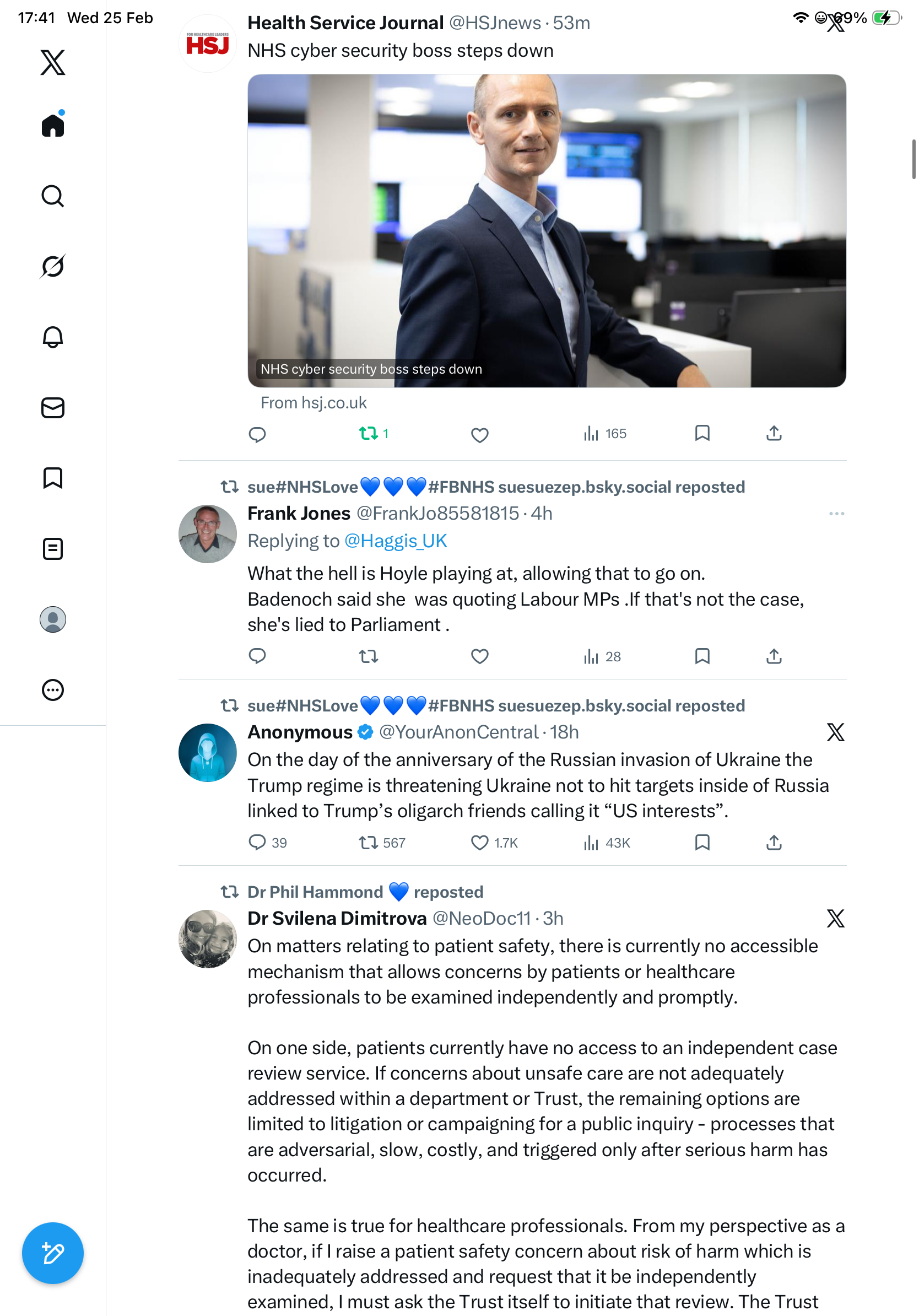Click the compose post floating button
Viewport: 919px width, 1316px height.
pos(53,1253)
